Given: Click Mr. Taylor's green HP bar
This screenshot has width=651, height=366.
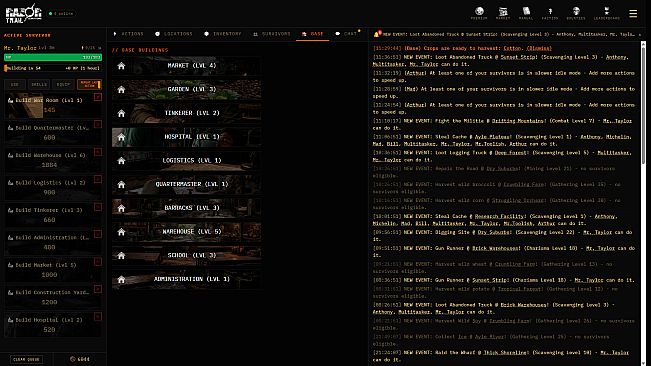Looking at the screenshot, I should point(53,57).
